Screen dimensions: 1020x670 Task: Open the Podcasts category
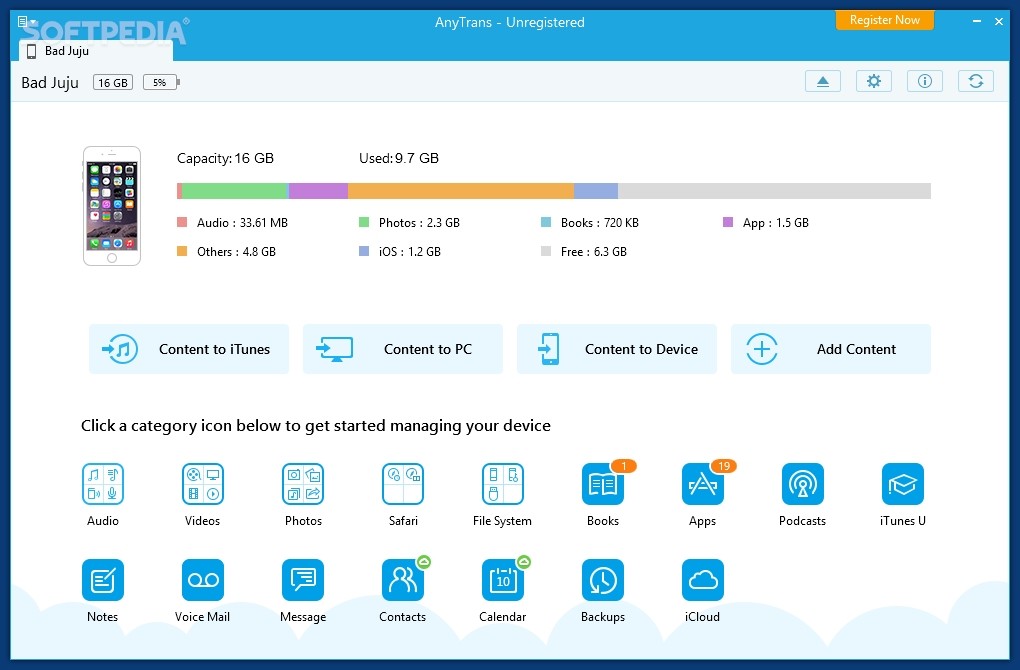[x=802, y=484]
